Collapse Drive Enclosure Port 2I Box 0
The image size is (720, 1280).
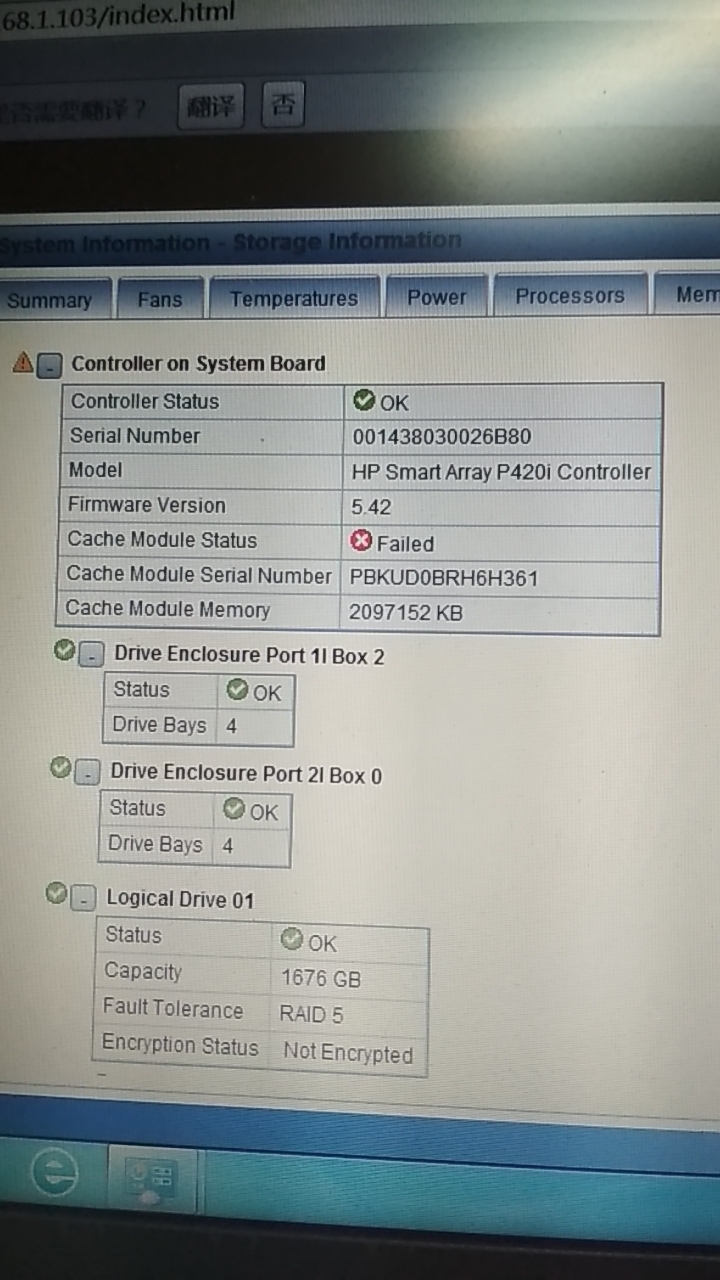(87, 773)
